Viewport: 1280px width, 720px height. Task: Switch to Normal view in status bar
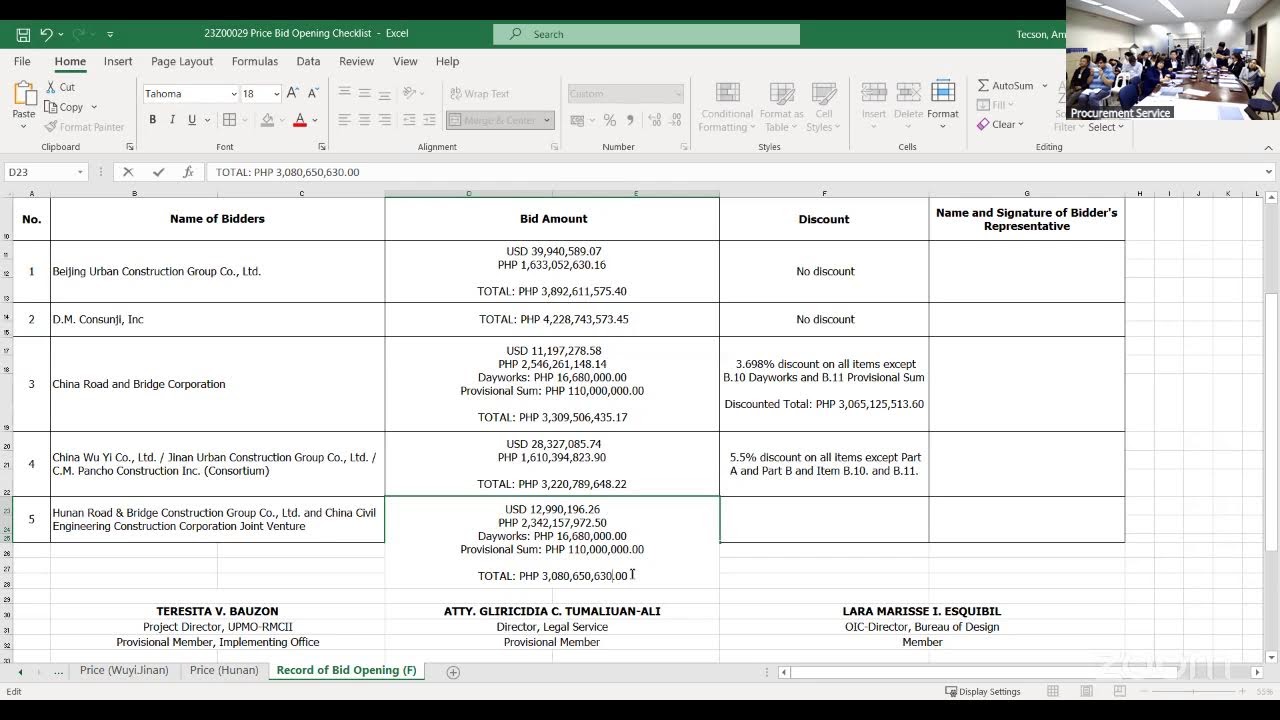(x=1053, y=691)
